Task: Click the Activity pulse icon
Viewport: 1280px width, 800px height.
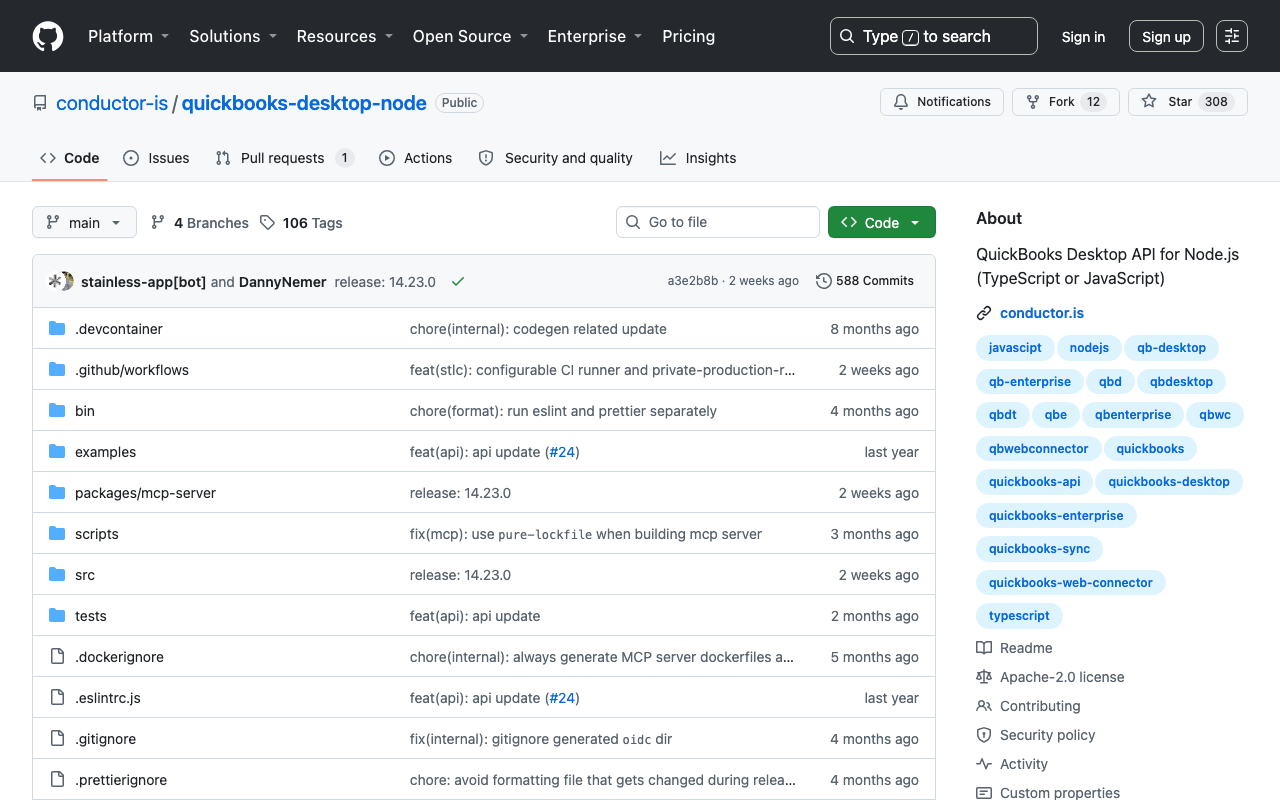Action: tap(984, 764)
